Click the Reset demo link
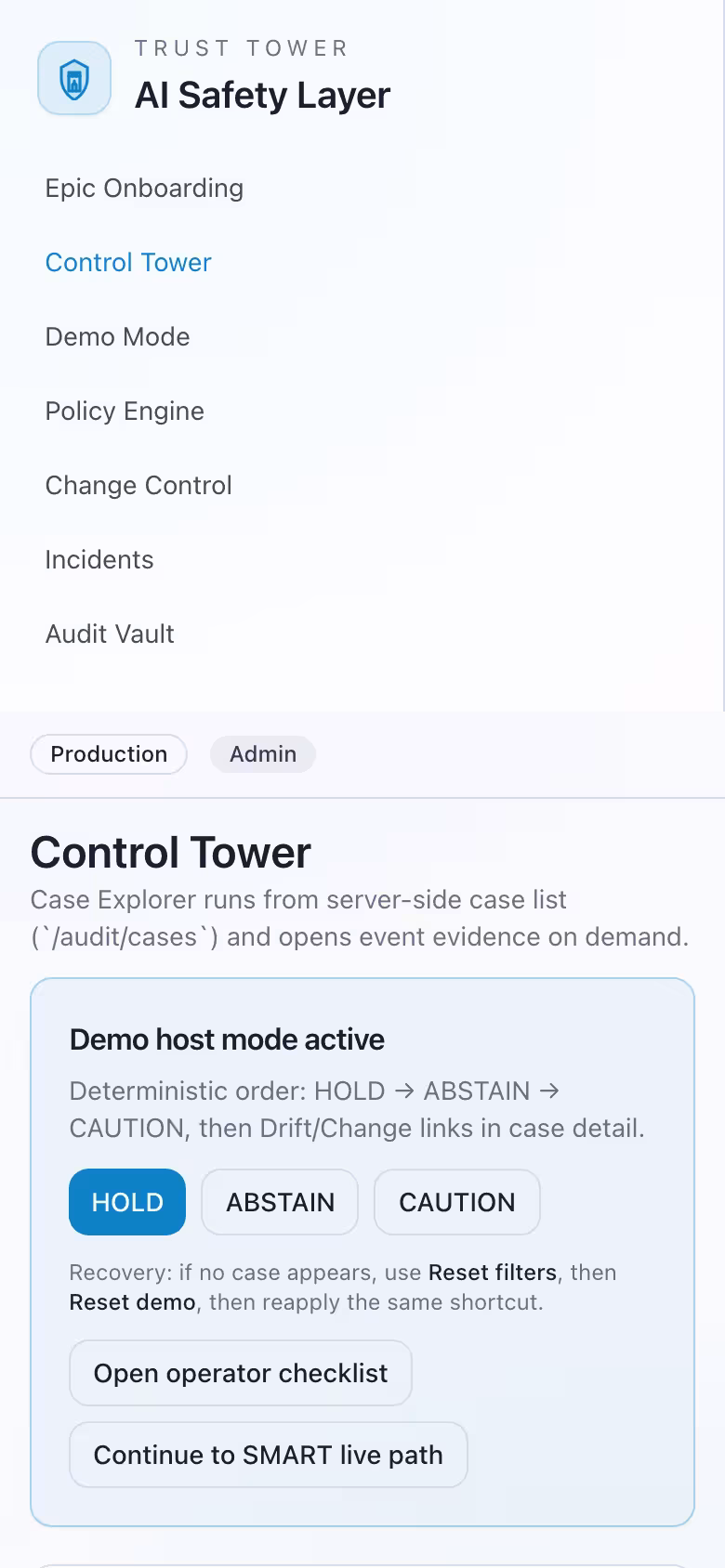 tap(131, 1301)
